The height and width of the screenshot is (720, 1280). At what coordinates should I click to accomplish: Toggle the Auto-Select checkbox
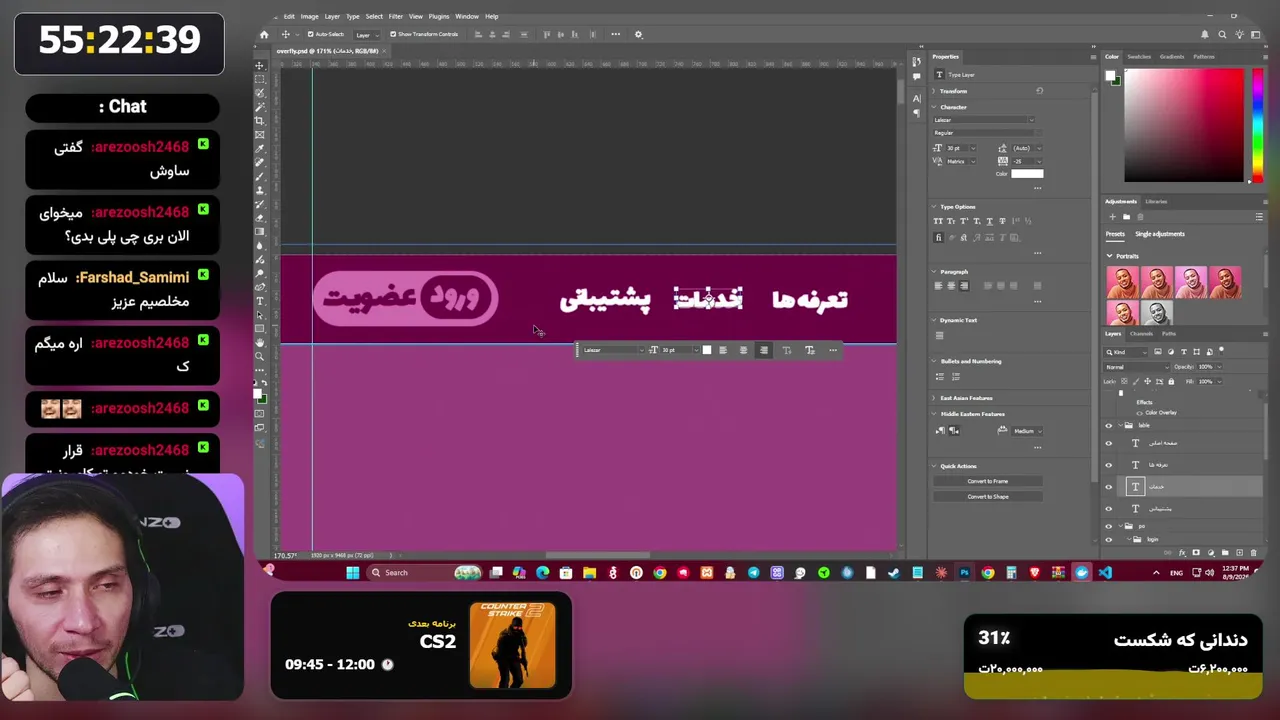(310, 34)
